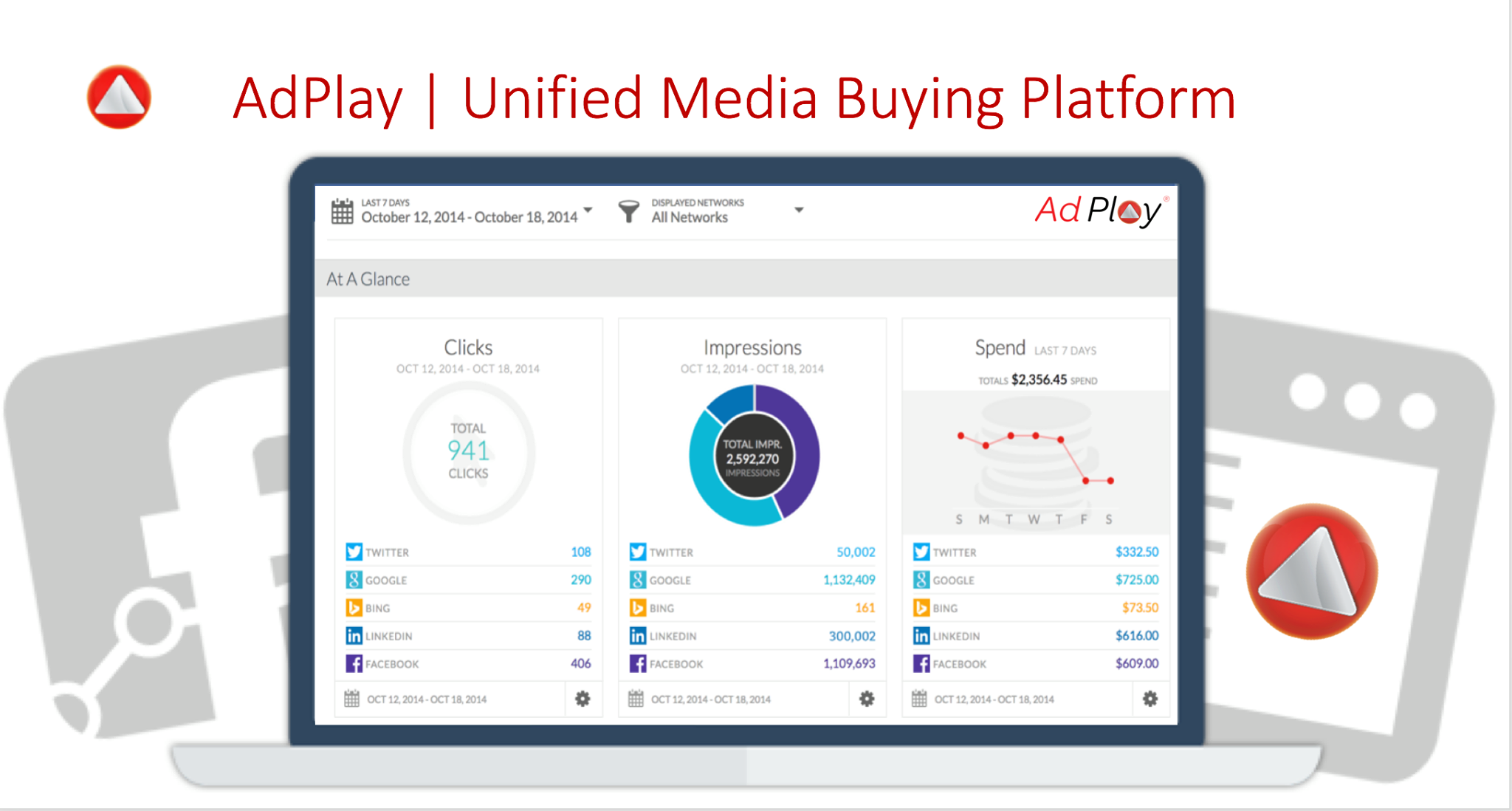Click the dark blue segment of impressions donut
Viewport: 1512px width, 811px height.
[733, 403]
